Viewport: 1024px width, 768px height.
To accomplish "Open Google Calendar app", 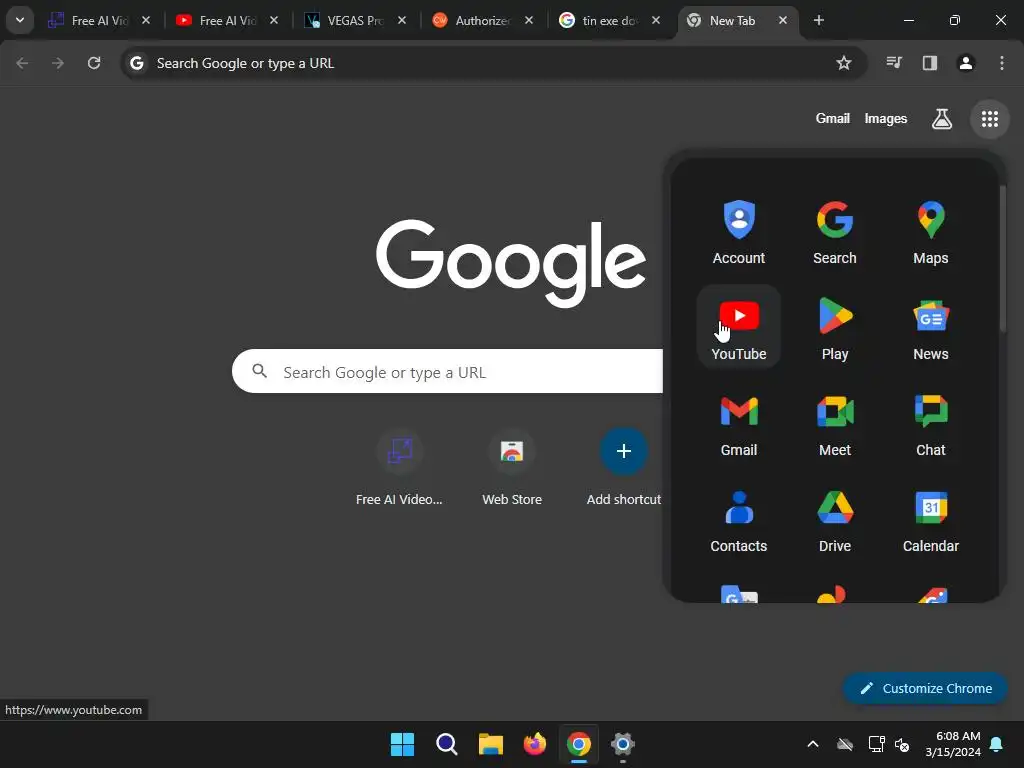I will pyautogui.click(x=931, y=520).
